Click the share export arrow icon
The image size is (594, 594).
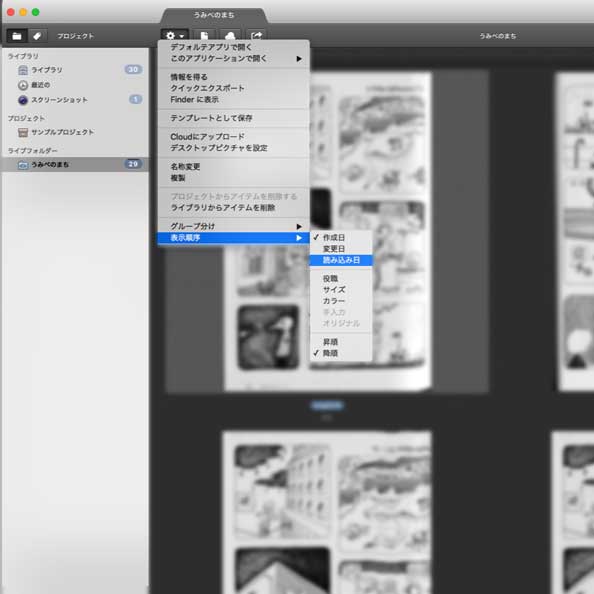pos(256,36)
